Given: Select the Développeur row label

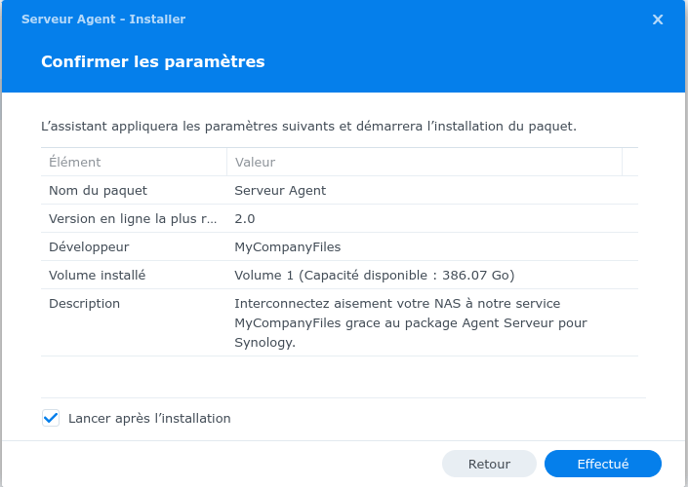Looking at the screenshot, I should coord(89,247).
